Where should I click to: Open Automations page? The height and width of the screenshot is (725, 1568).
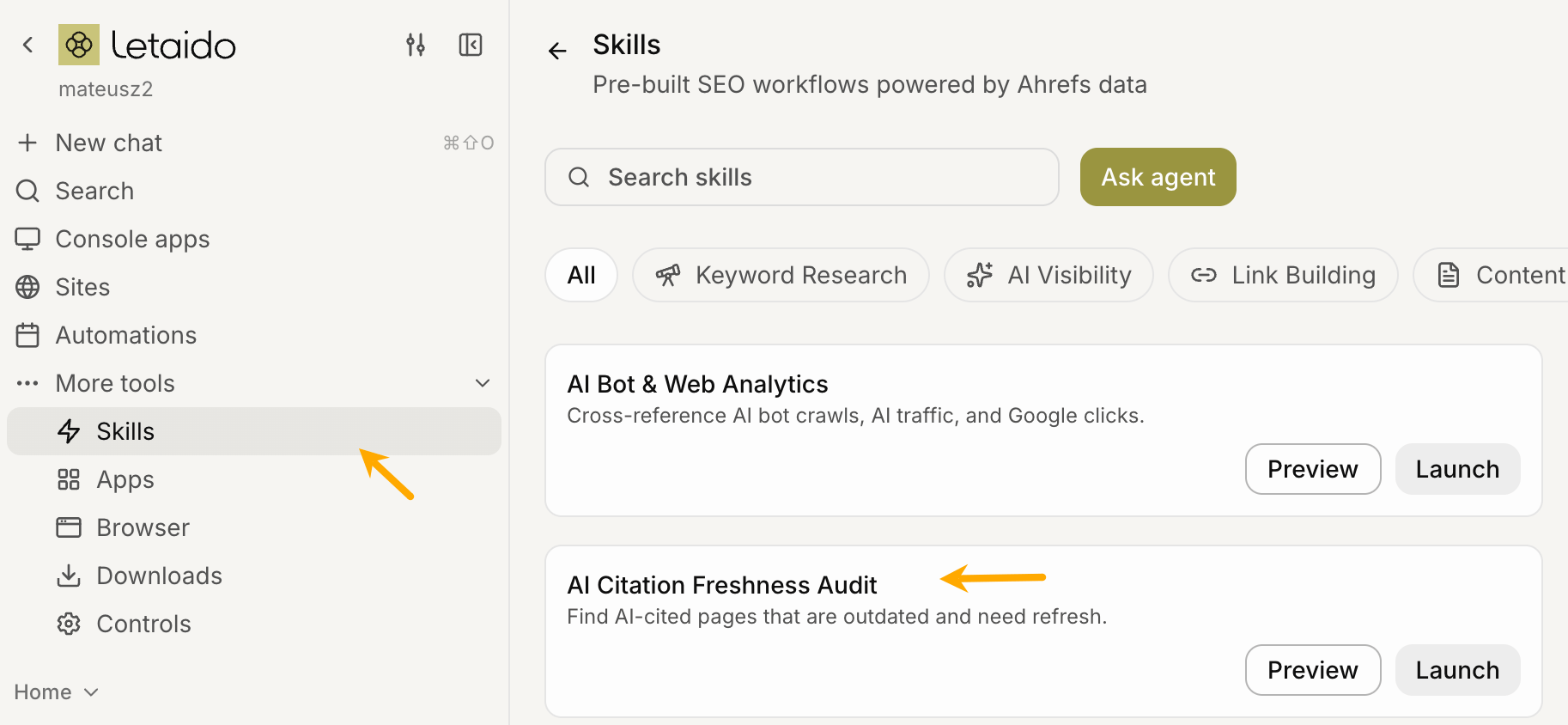254,335
